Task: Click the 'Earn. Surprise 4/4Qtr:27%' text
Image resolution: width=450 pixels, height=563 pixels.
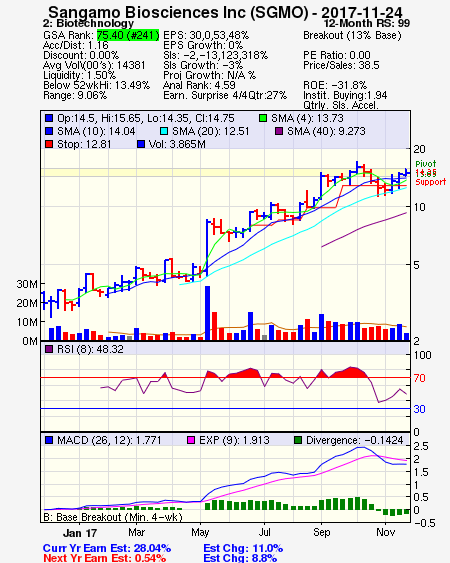Action: coord(225,96)
